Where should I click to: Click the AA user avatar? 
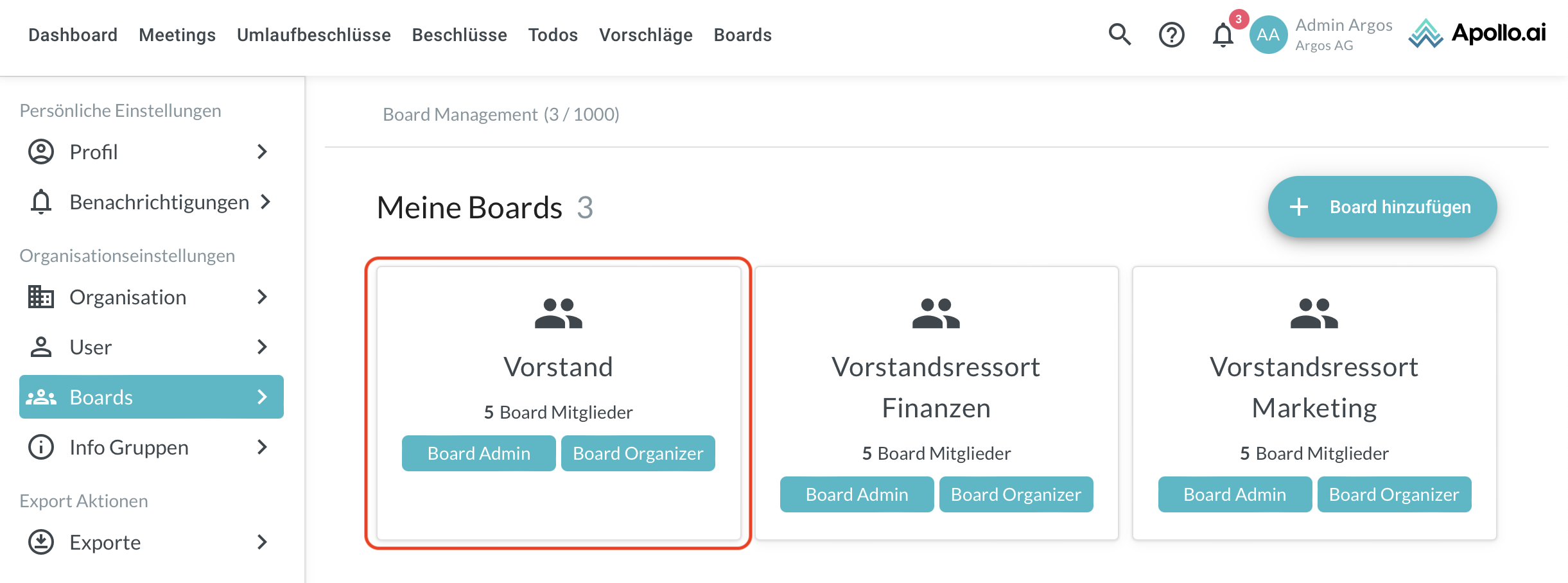tap(1268, 35)
